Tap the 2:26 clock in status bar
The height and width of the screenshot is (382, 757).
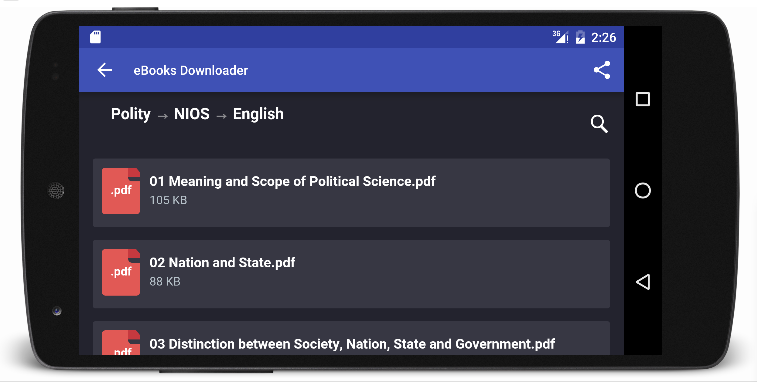pos(603,37)
